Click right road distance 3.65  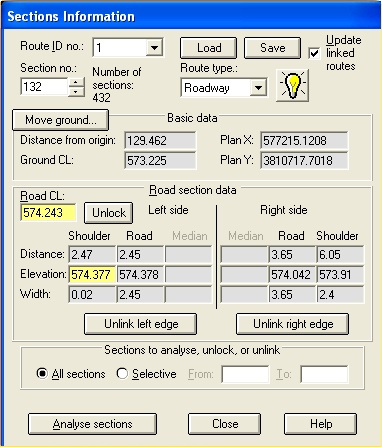(x=292, y=255)
